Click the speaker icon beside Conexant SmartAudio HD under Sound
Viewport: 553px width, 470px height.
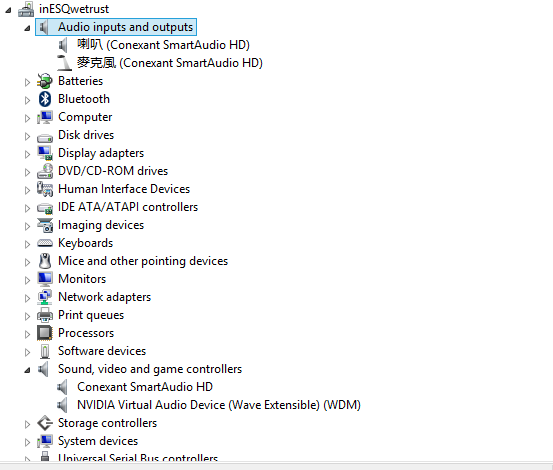[x=63, y=387]
